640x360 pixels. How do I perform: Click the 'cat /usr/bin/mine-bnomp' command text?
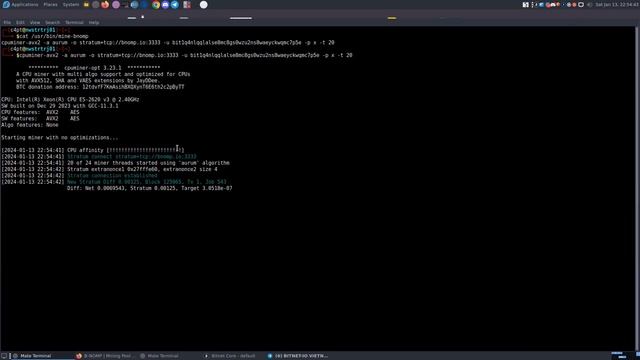(x=54, y=36)
